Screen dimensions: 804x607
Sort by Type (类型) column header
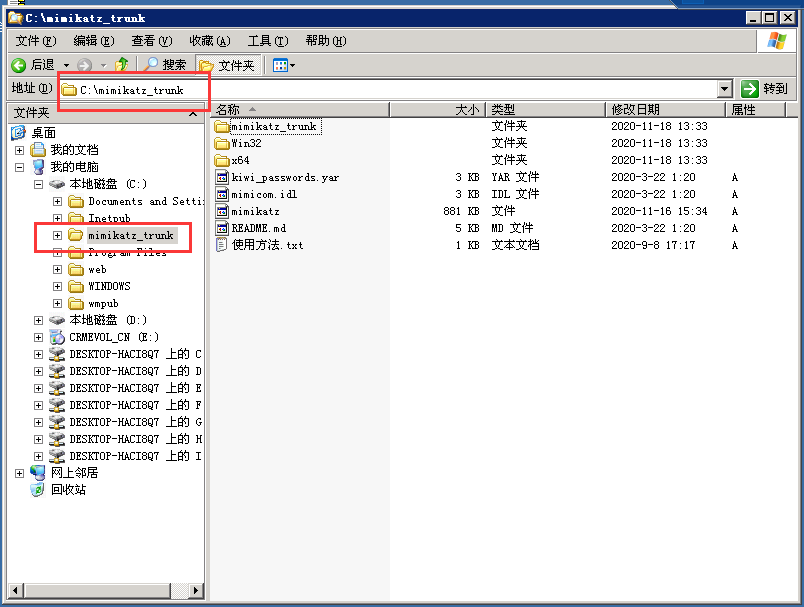click(546, 110)
